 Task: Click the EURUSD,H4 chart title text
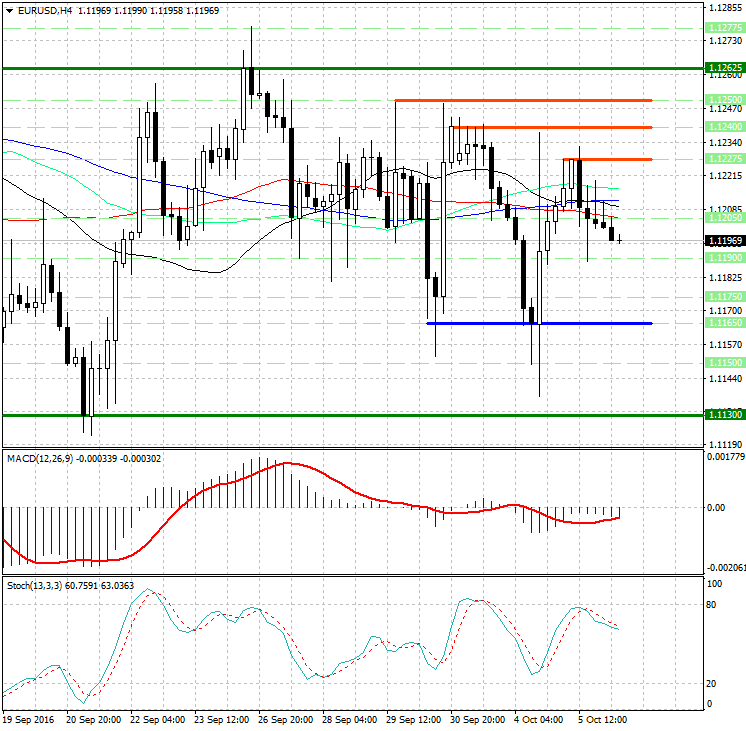(x=45, y=10)
